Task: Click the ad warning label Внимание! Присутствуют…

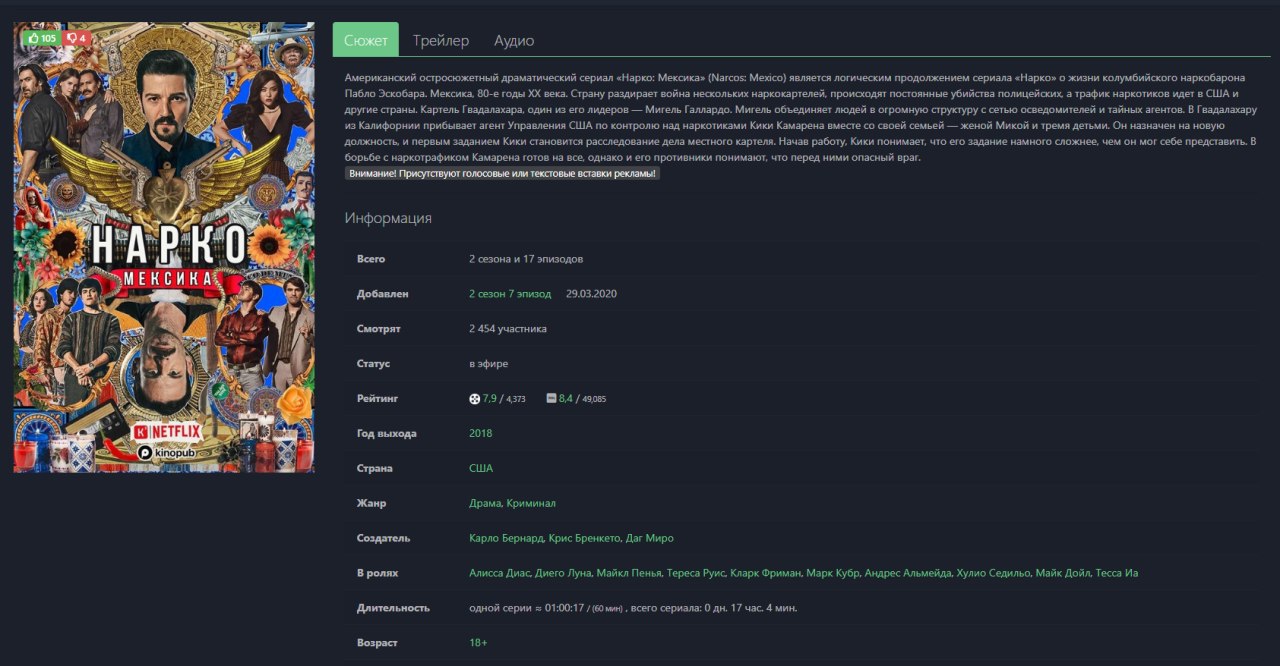Action: click(x=502, y=173)
